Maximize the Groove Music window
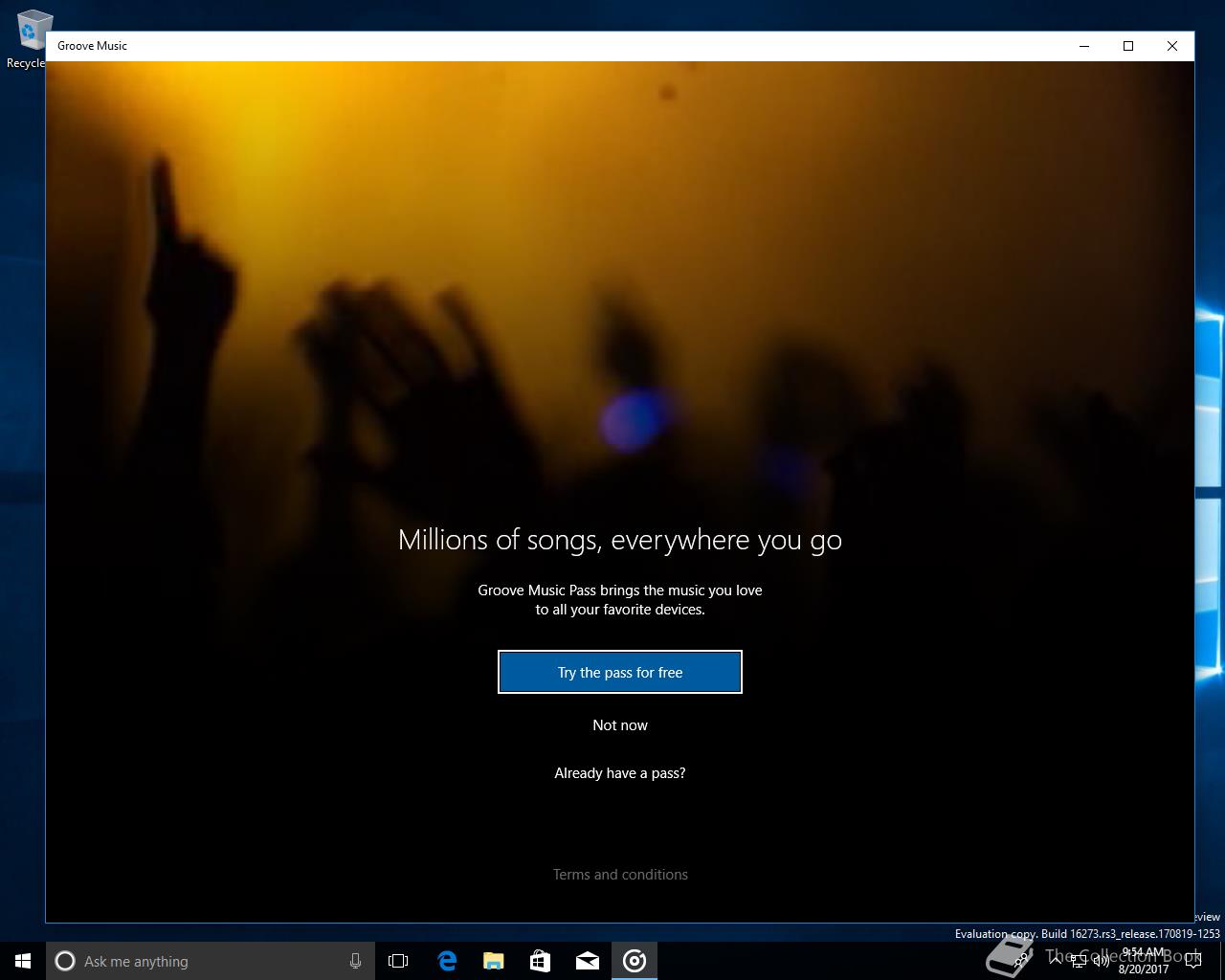 [1128, 46]
